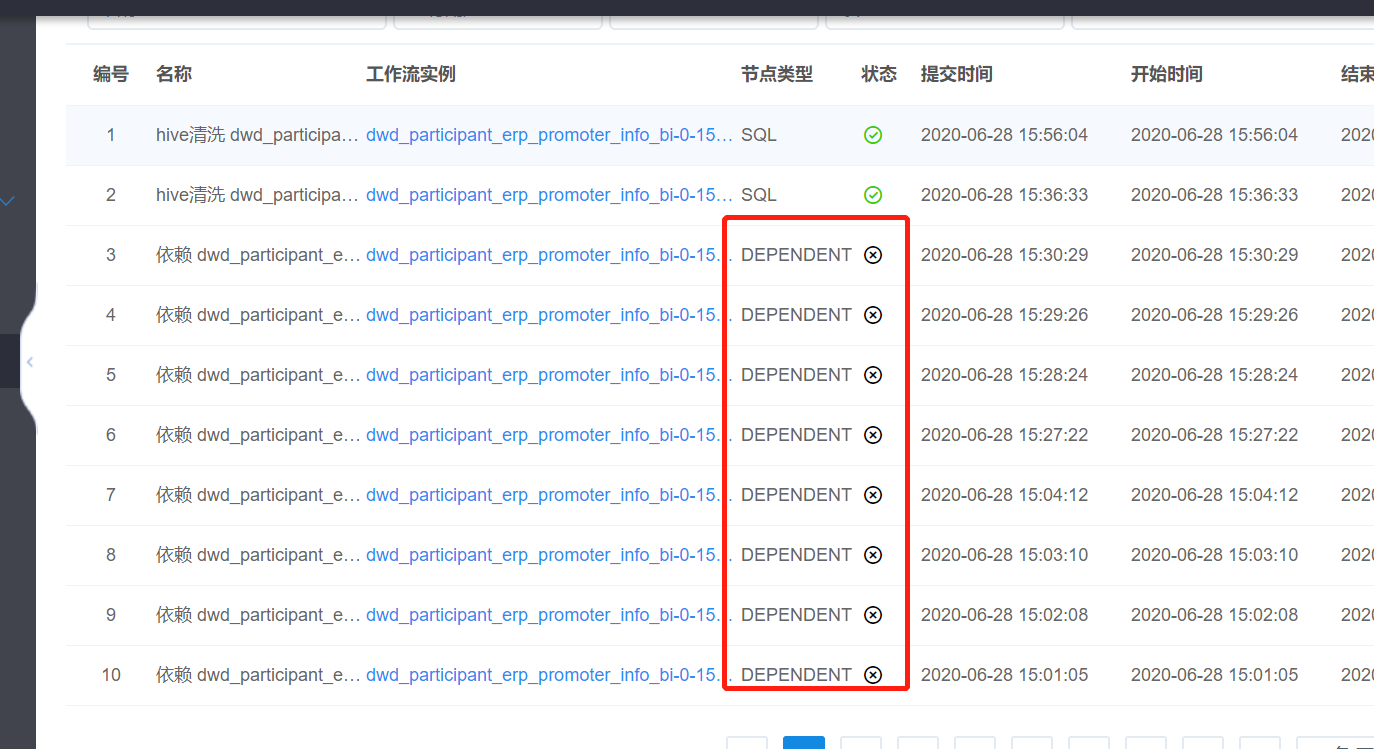Screen dimensions: 1374x749
Task: Click the status icon of task 5
Action: 873,375
